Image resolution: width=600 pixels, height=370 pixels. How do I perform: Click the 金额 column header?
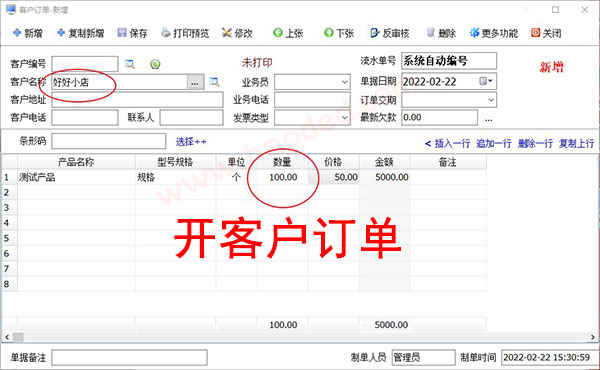click(x=384, y=162)
